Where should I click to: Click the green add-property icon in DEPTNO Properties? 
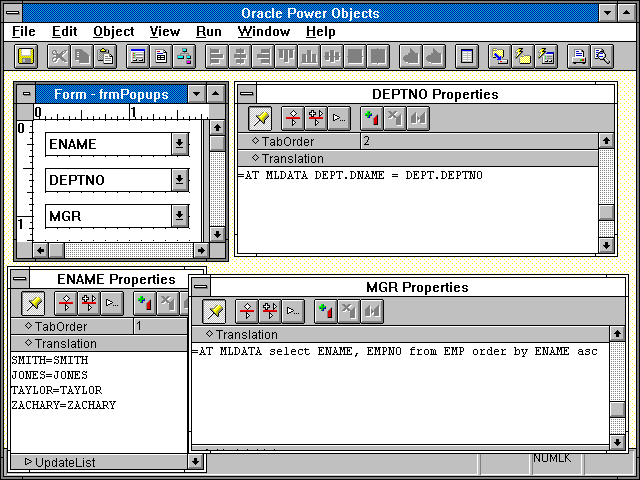point(372,119)
